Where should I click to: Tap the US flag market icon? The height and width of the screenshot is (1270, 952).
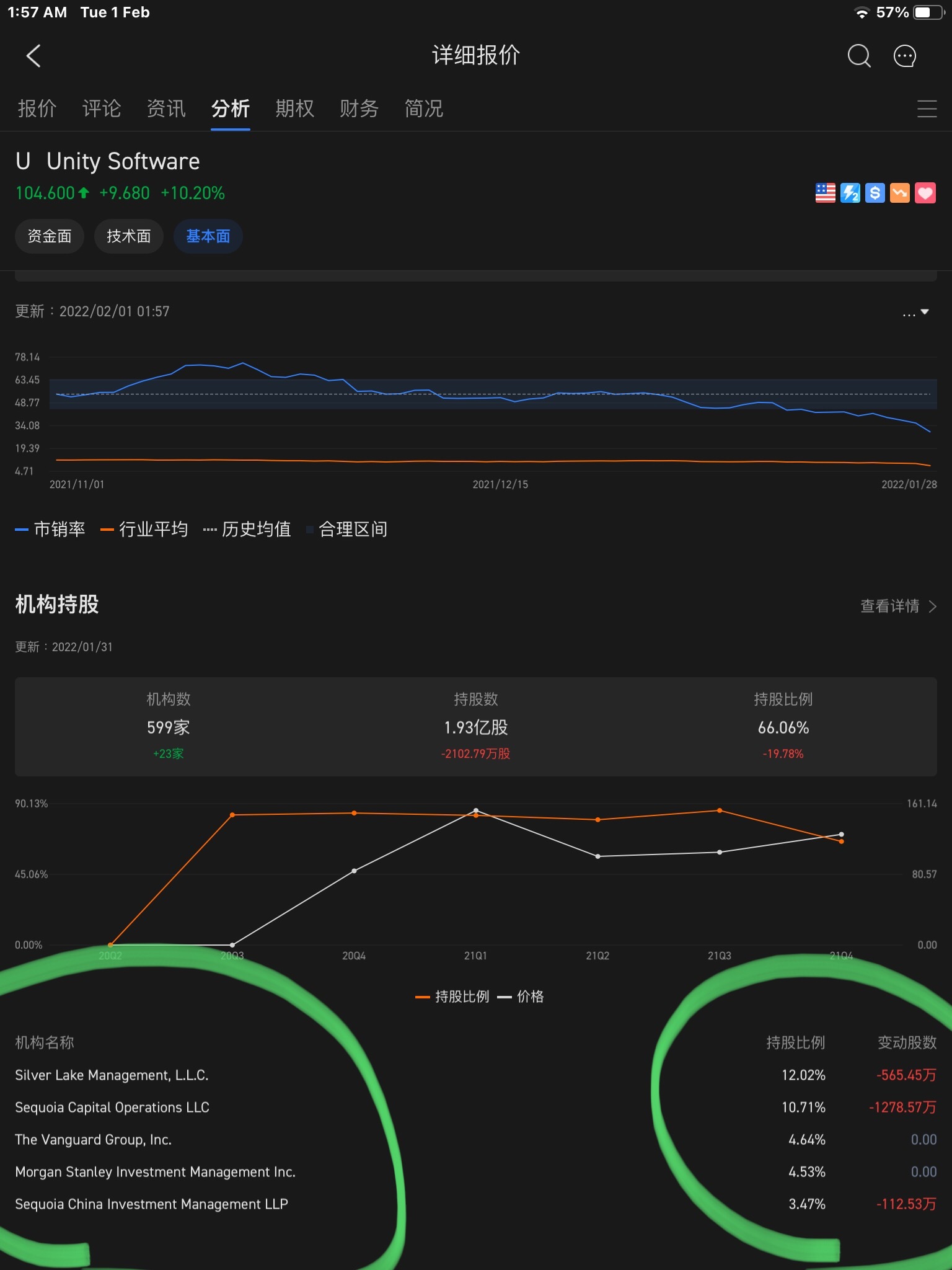[x=825, y=193]
